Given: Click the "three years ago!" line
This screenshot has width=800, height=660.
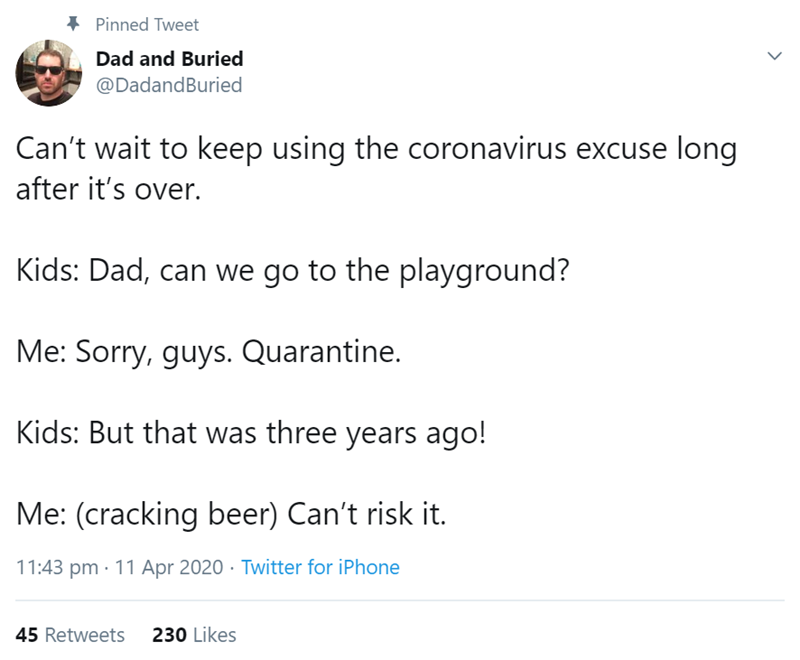Looking at the screenshot, I should 250,433.
